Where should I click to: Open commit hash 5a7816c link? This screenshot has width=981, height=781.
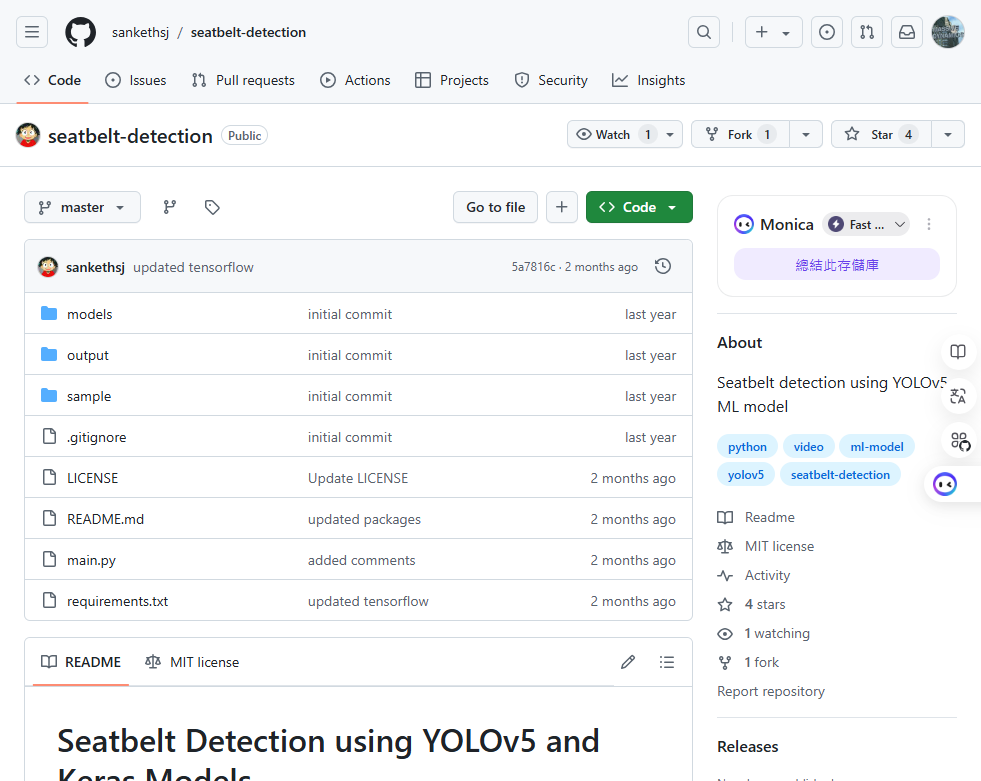coord(533,267)
